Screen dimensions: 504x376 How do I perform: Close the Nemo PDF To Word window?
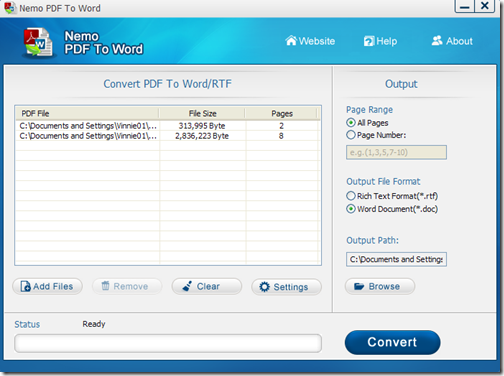485,6
